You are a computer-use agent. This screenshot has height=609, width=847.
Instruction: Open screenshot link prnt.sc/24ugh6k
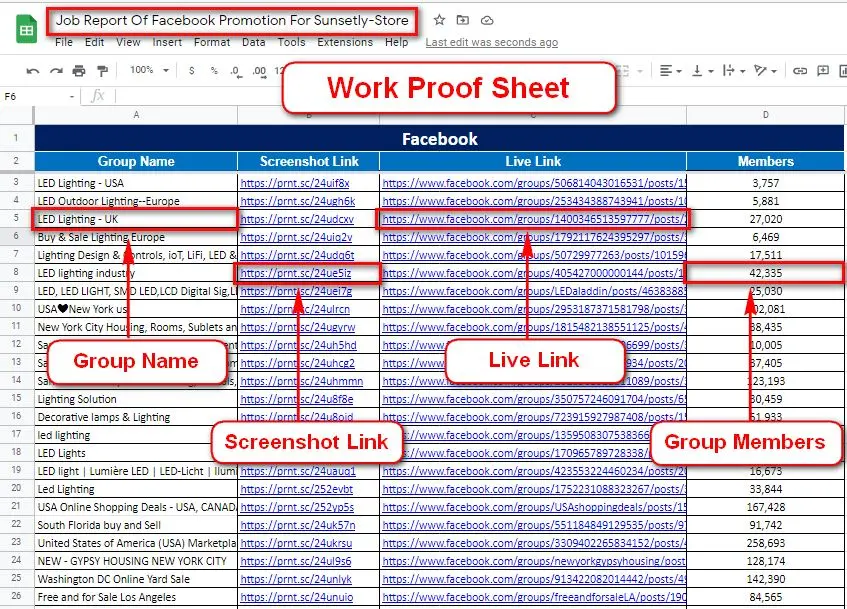pos(298,201)
